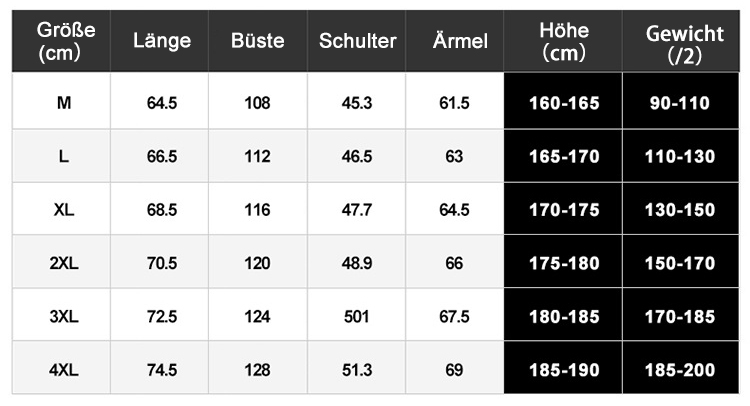
Task: Click the 501 shoulder value for 3XL
Action: (356, 317)
